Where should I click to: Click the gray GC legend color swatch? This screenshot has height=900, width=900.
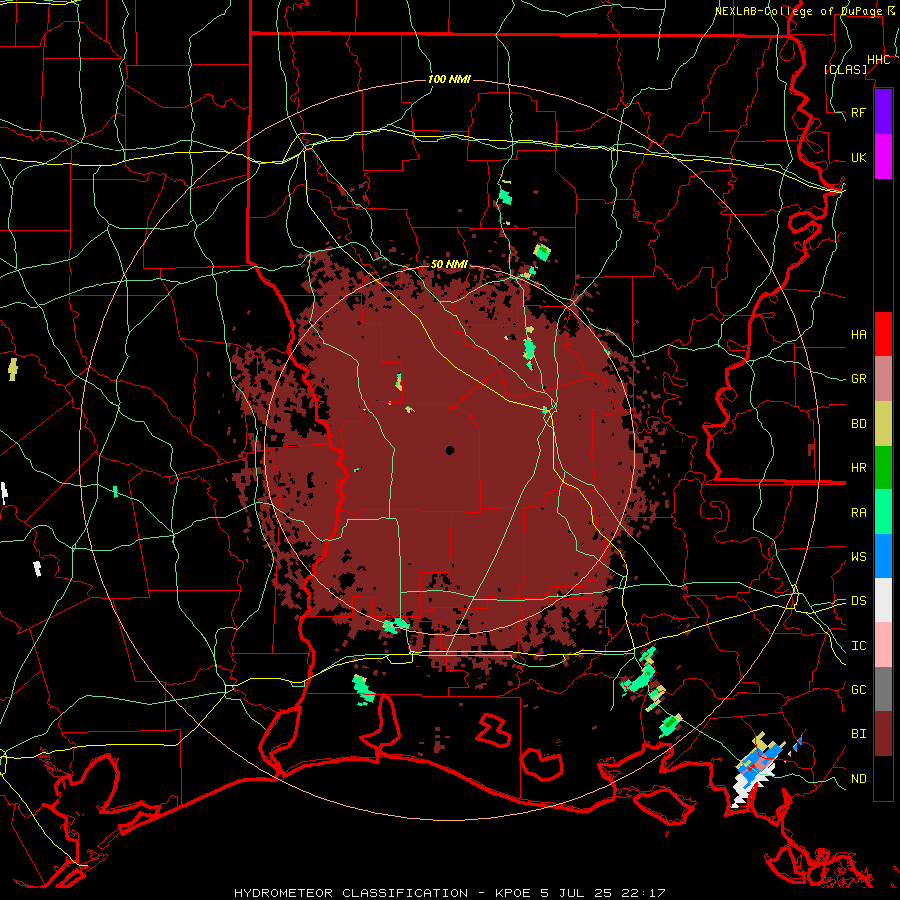click(883, 689)
